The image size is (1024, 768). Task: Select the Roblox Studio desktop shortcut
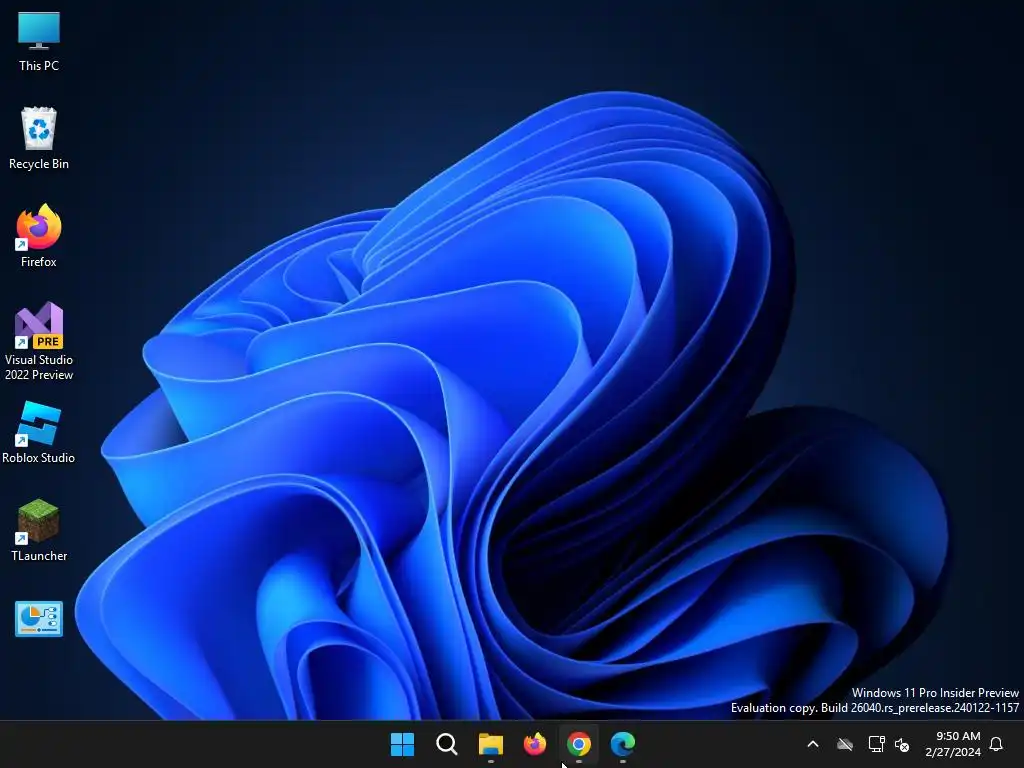(39, 432)
